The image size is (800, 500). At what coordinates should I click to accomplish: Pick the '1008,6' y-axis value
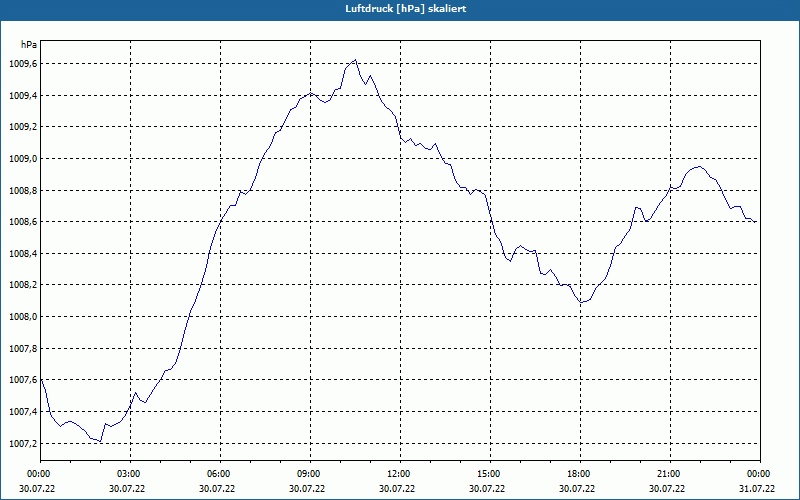pos(23,222)
